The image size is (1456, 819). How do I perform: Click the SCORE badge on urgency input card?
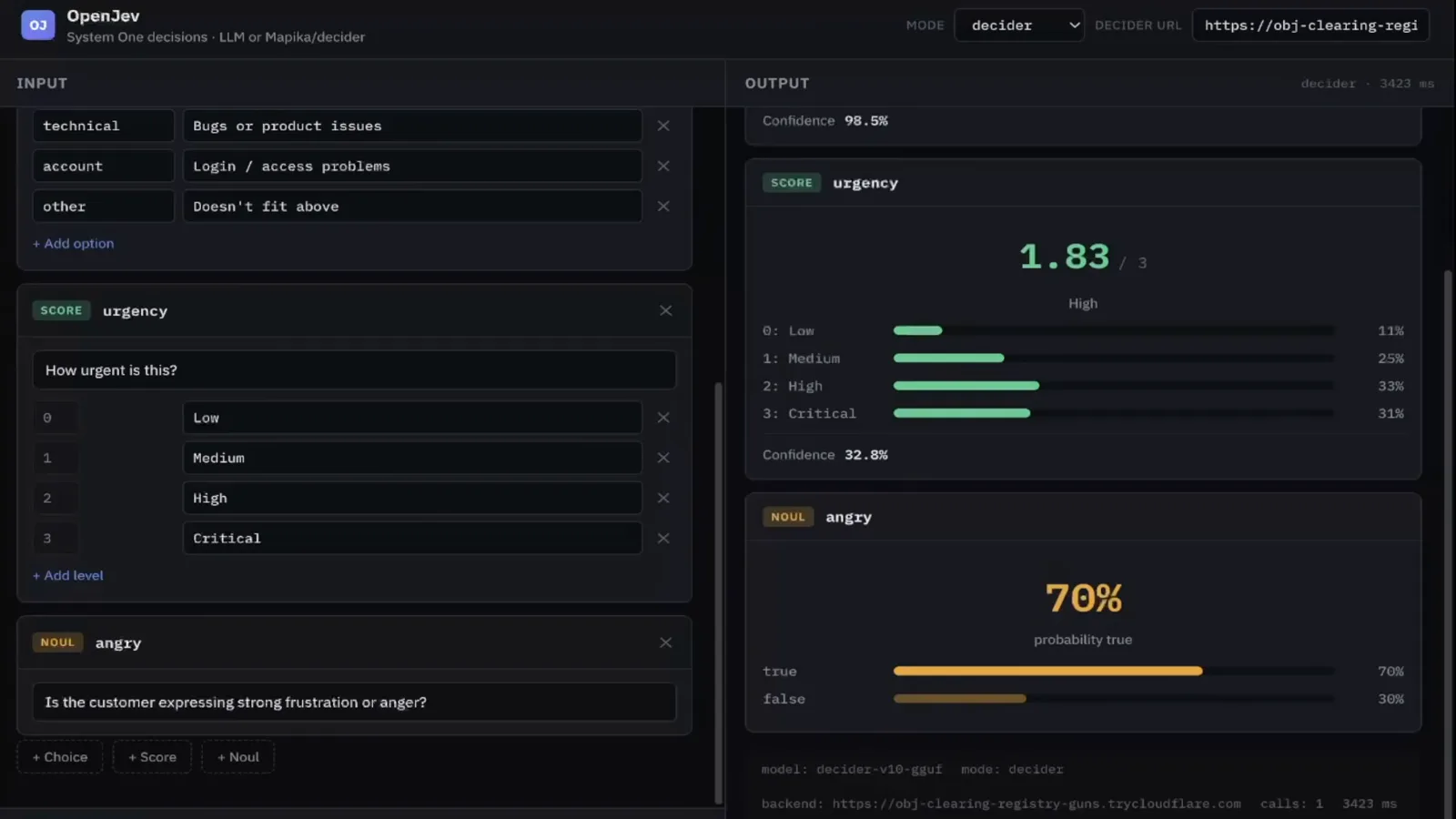pos(61,311)
